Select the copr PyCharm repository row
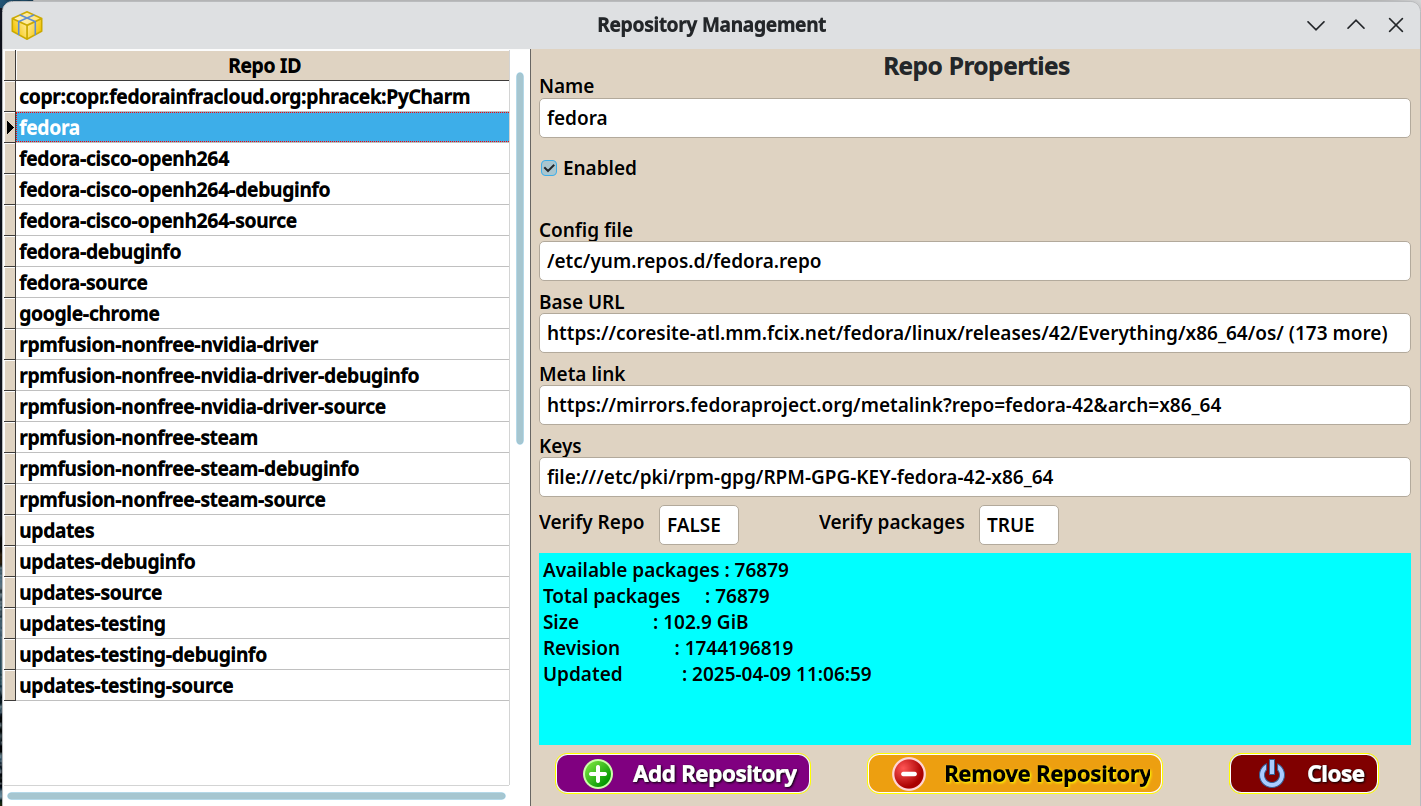Image resolution: width=1421 pixels, height=806 pixels. [x=263, y=97]
